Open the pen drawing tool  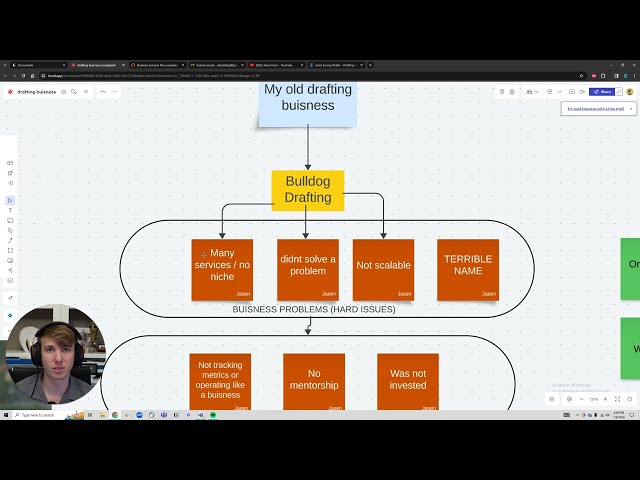click(10, 298)
